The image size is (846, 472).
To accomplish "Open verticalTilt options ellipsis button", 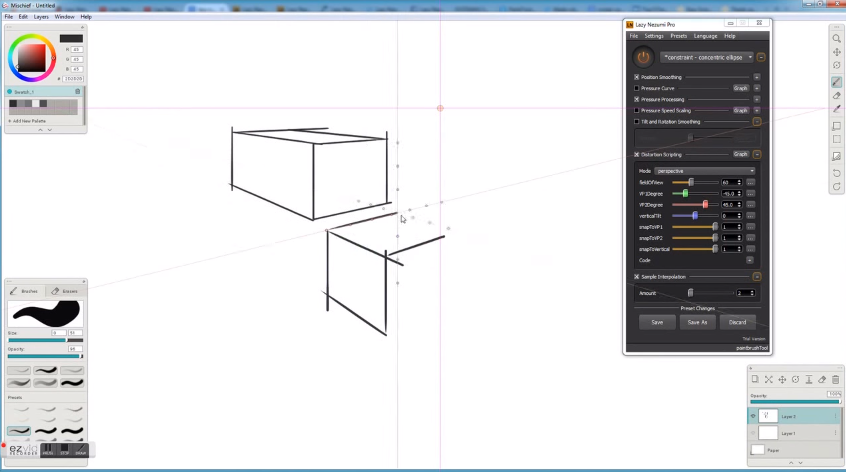I will 751,216.
